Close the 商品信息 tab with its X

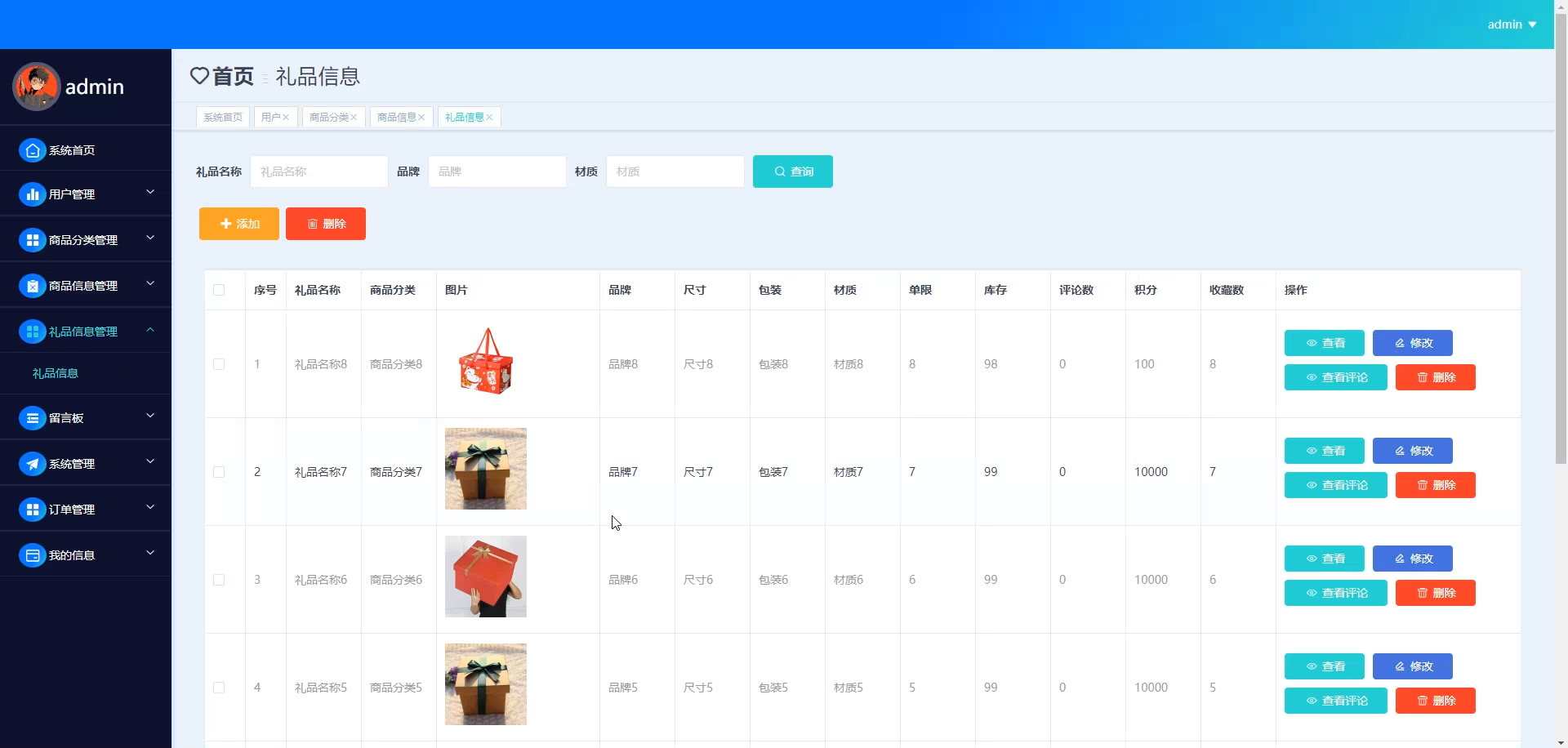[x=421, y=118]
